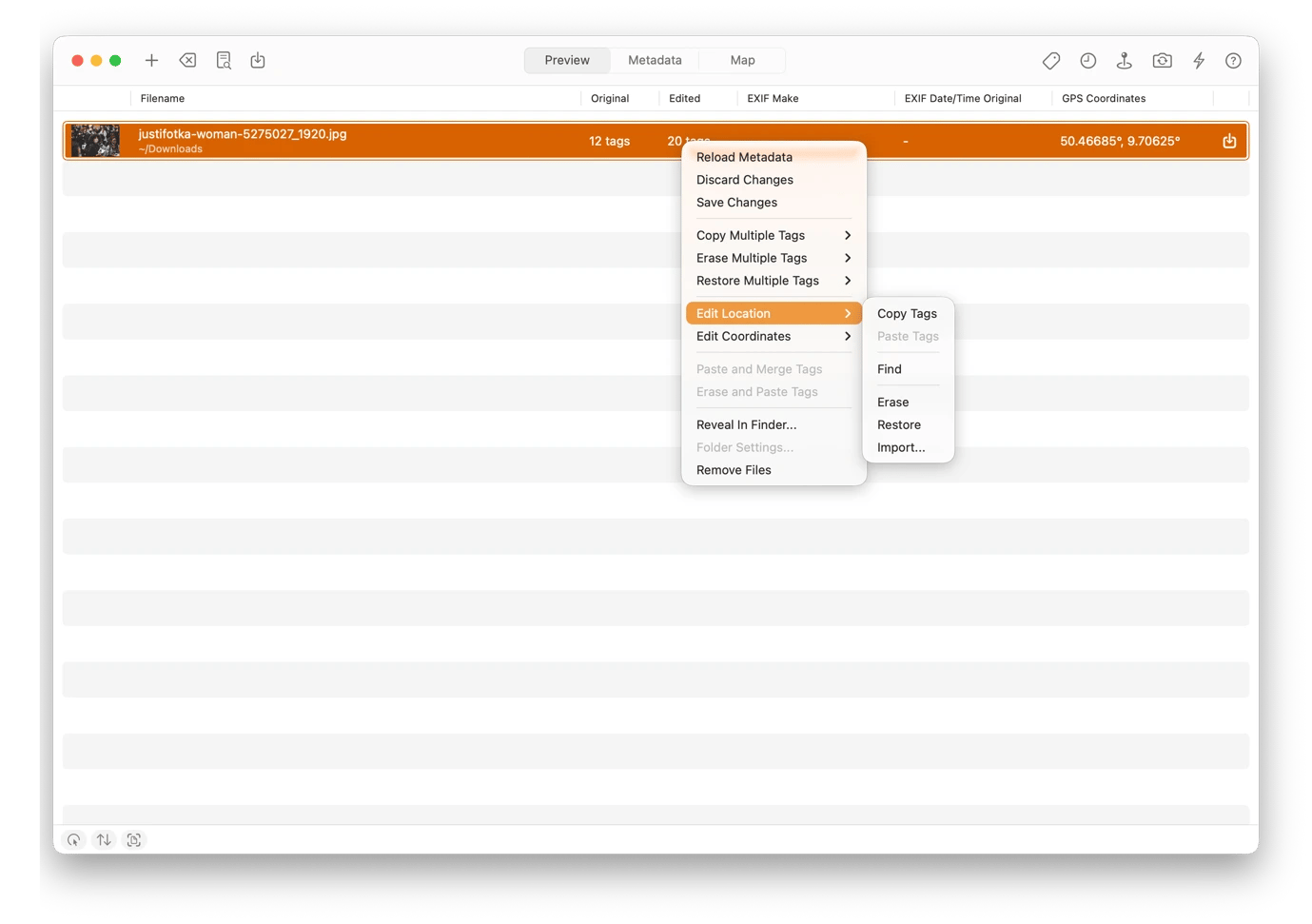Select Copy Tags in location submenu

[x=908, y=313]
